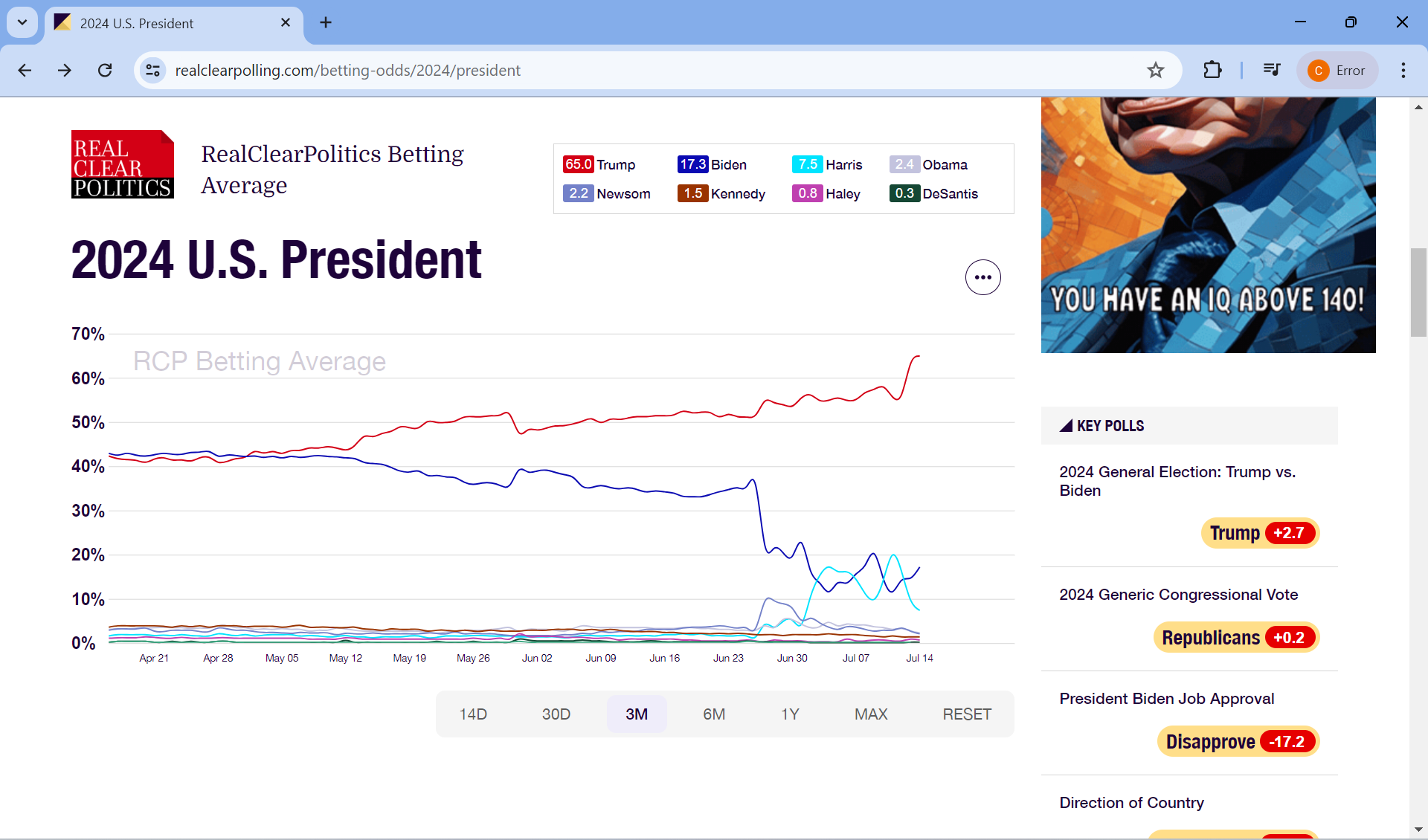Toggle the Trump 65.0 legend item

pos(599,164)
